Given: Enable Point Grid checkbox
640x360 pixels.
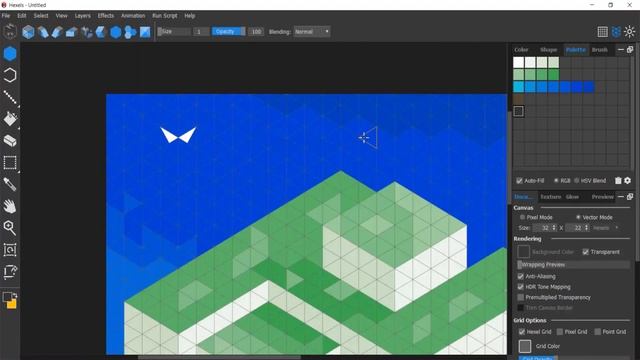Looking at the screenshot, I should (x=598, y=332).
